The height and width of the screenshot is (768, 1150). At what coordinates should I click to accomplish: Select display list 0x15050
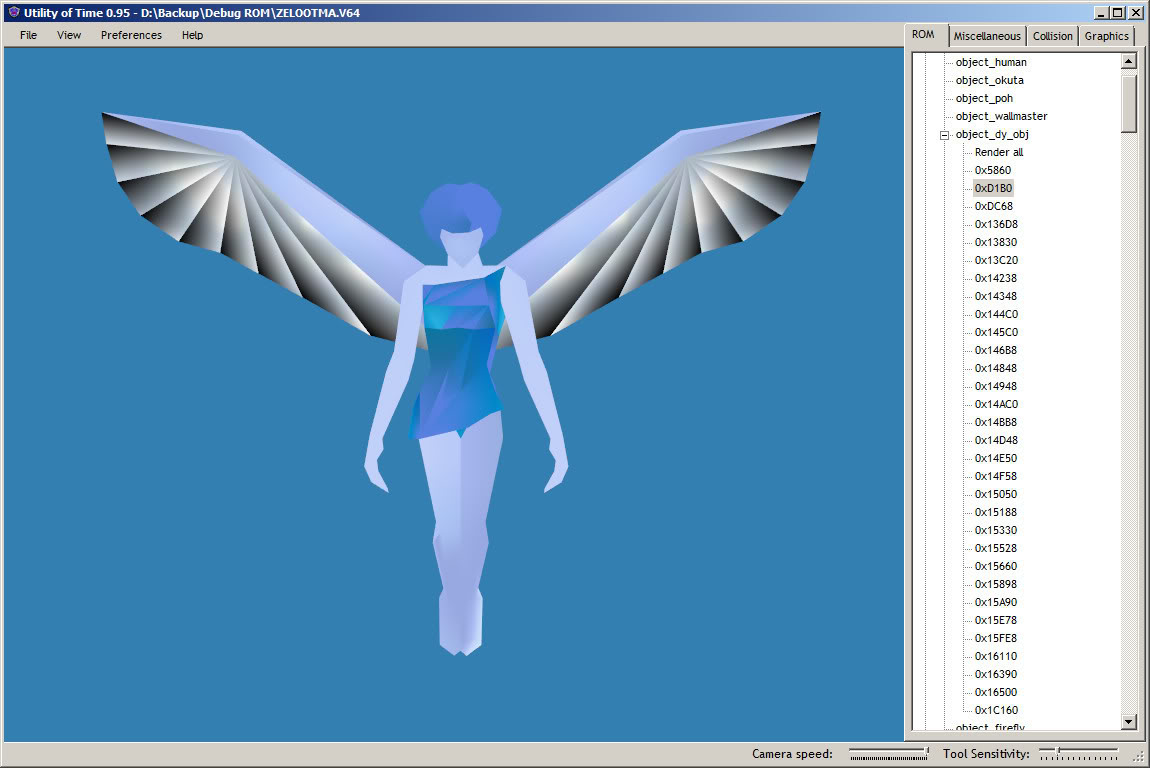[996, 494]
